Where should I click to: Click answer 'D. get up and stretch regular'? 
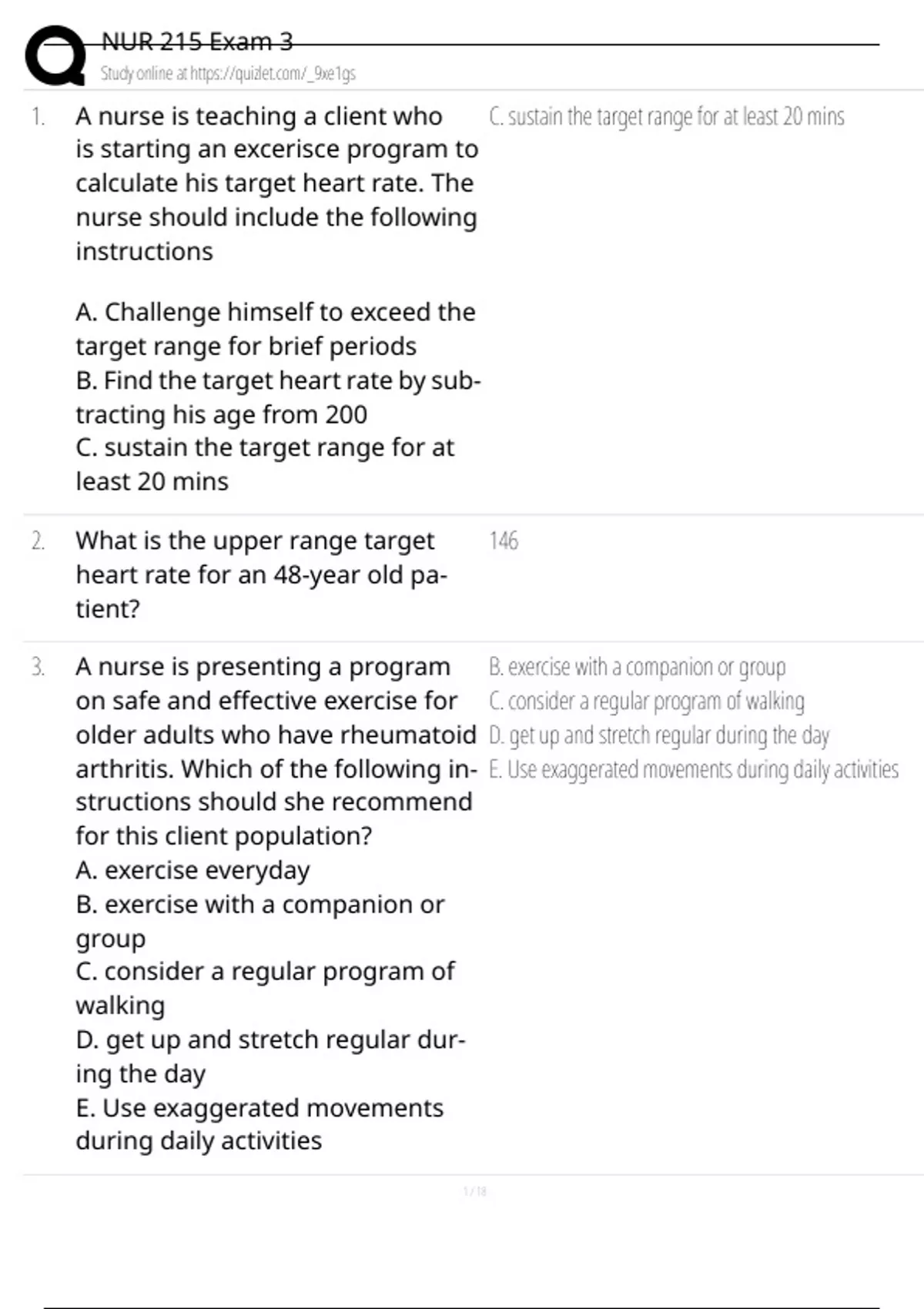click(659, 735)
